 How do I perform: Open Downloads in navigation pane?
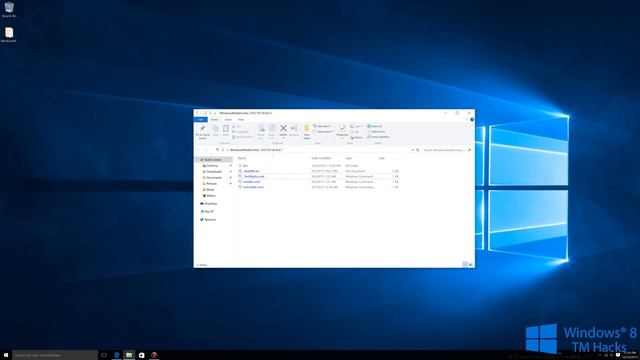214,171
